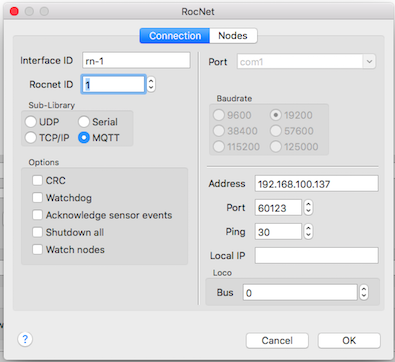Select 115200 baudrate radio button

[x=219, y=146]
